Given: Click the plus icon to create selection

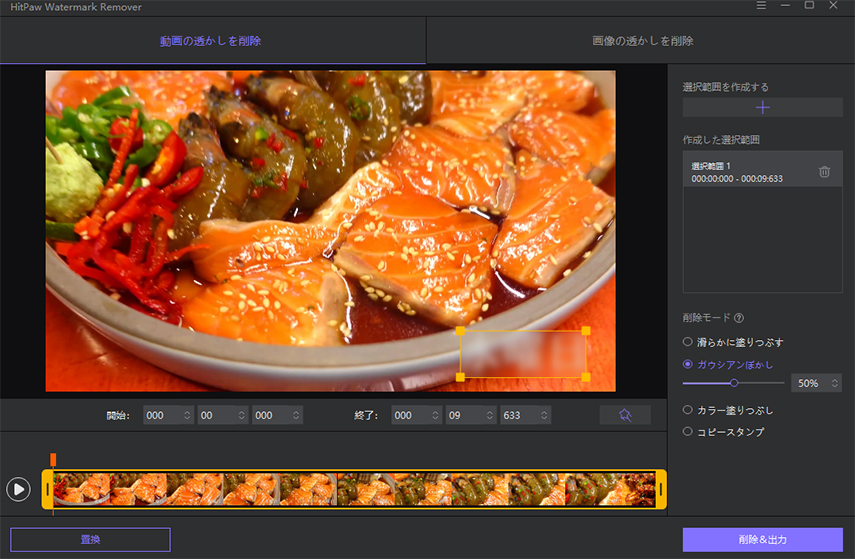Looking at the screenshot, I should coord(762,107).
